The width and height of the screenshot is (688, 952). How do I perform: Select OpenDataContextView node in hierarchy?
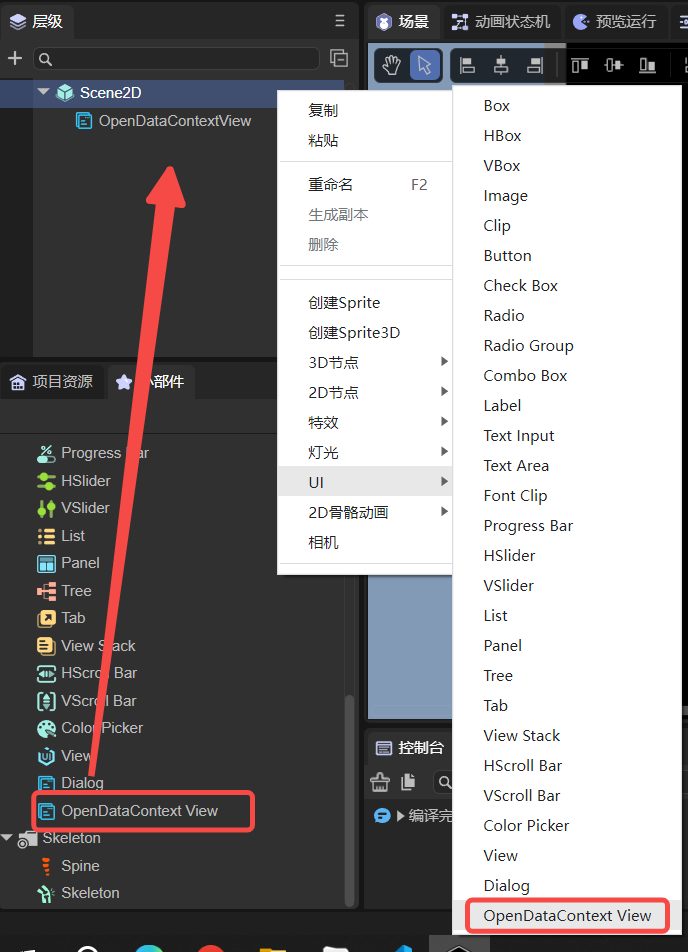pyautogui.click(x=174, y=121)
